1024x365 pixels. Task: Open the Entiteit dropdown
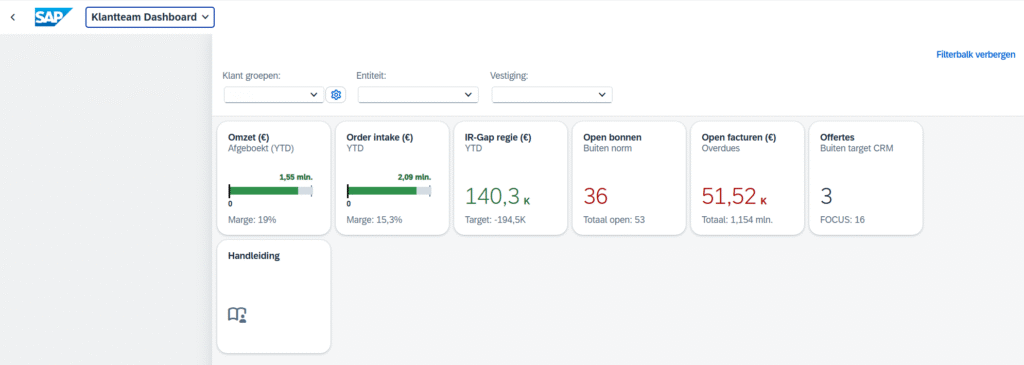(418, 95)
